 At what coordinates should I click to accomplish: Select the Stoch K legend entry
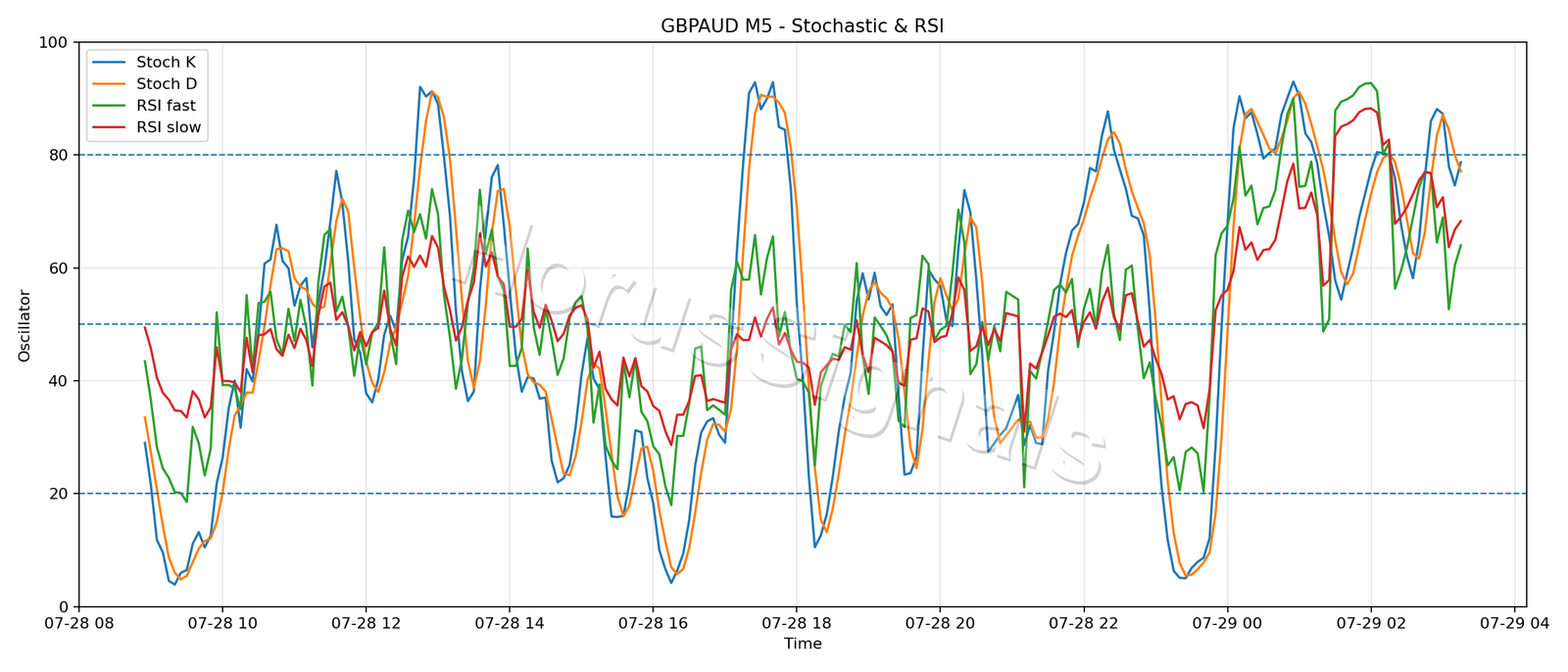pyautogui.click(x=145, y=62)
